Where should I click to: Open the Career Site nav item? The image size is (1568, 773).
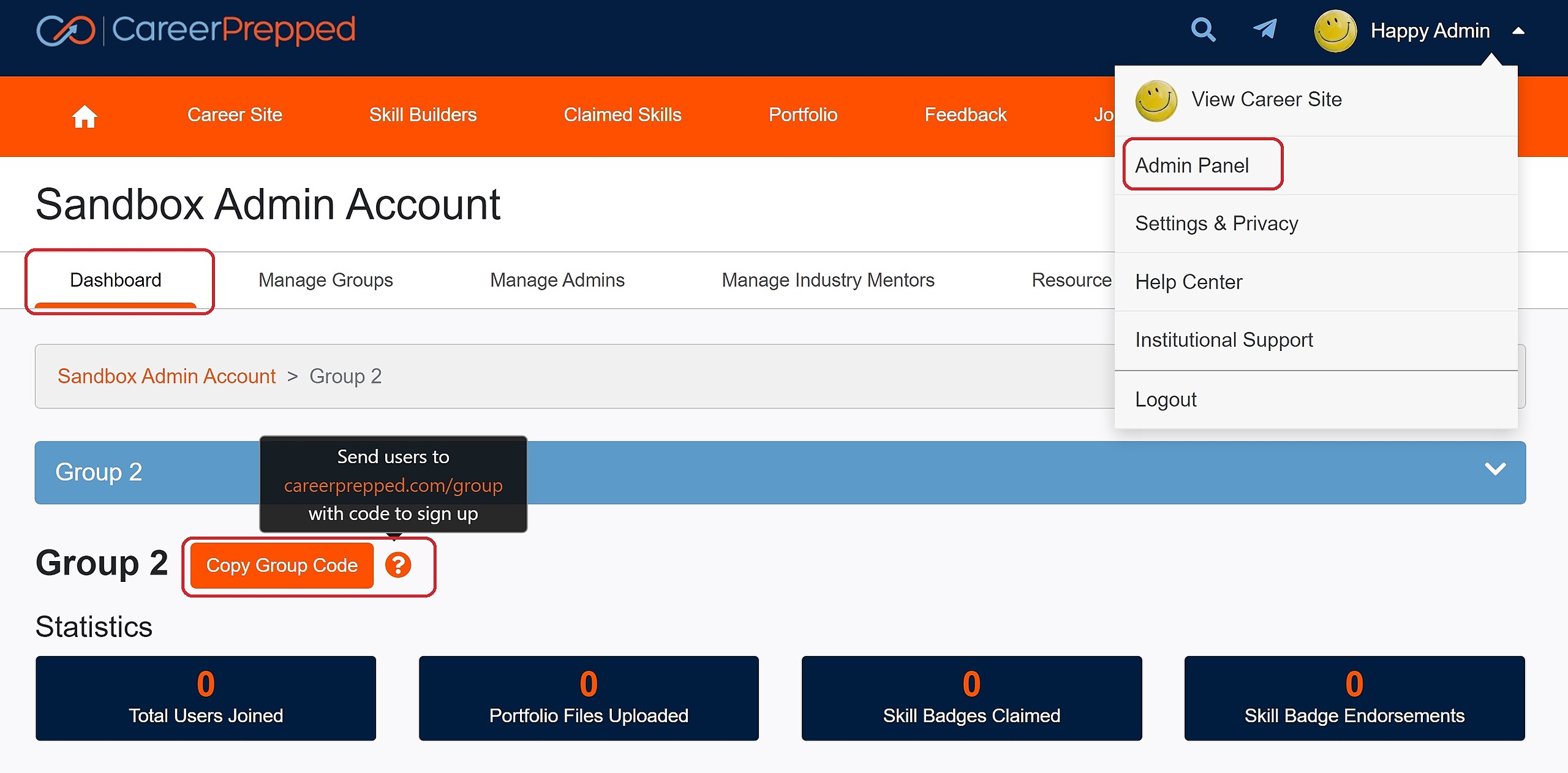[x=235, y=115]
